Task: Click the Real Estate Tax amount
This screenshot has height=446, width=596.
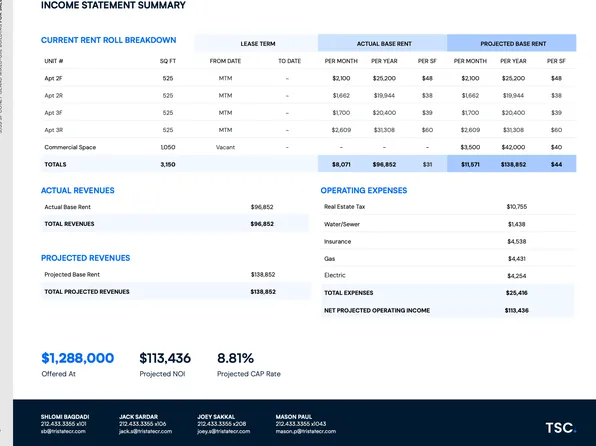Action: pos(517,206)
